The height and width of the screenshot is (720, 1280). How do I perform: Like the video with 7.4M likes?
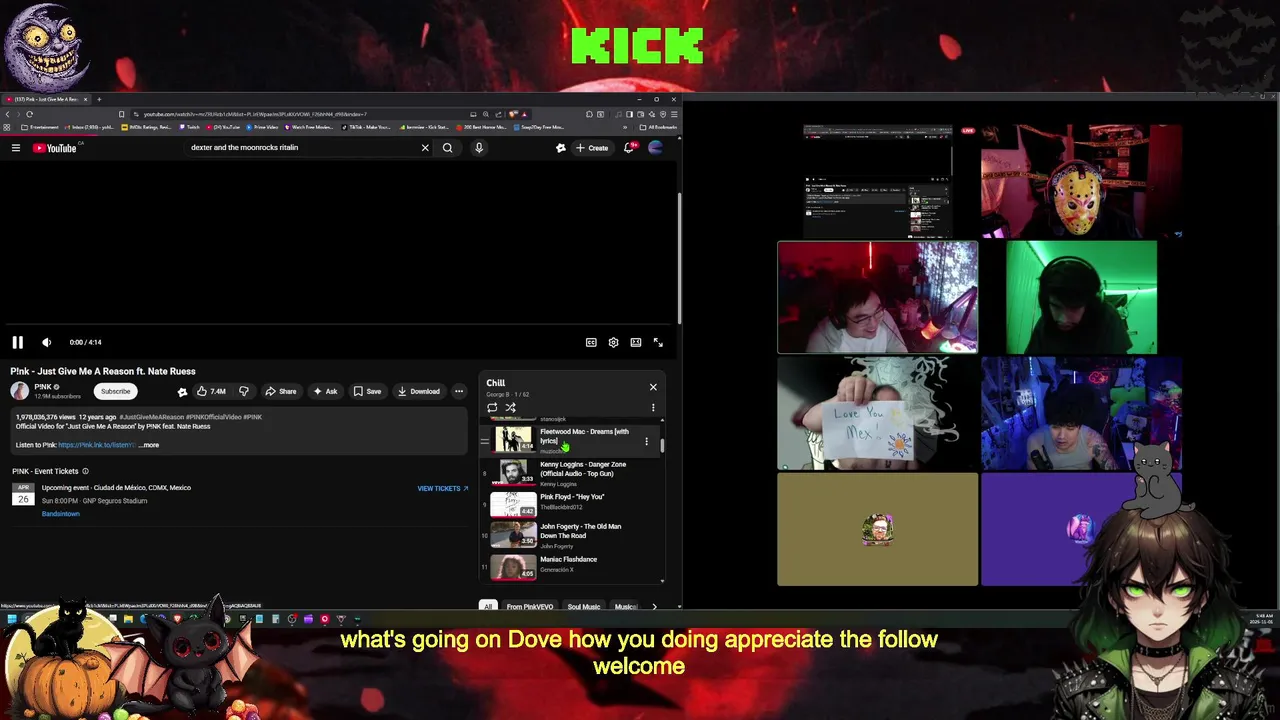click(211, 391)
